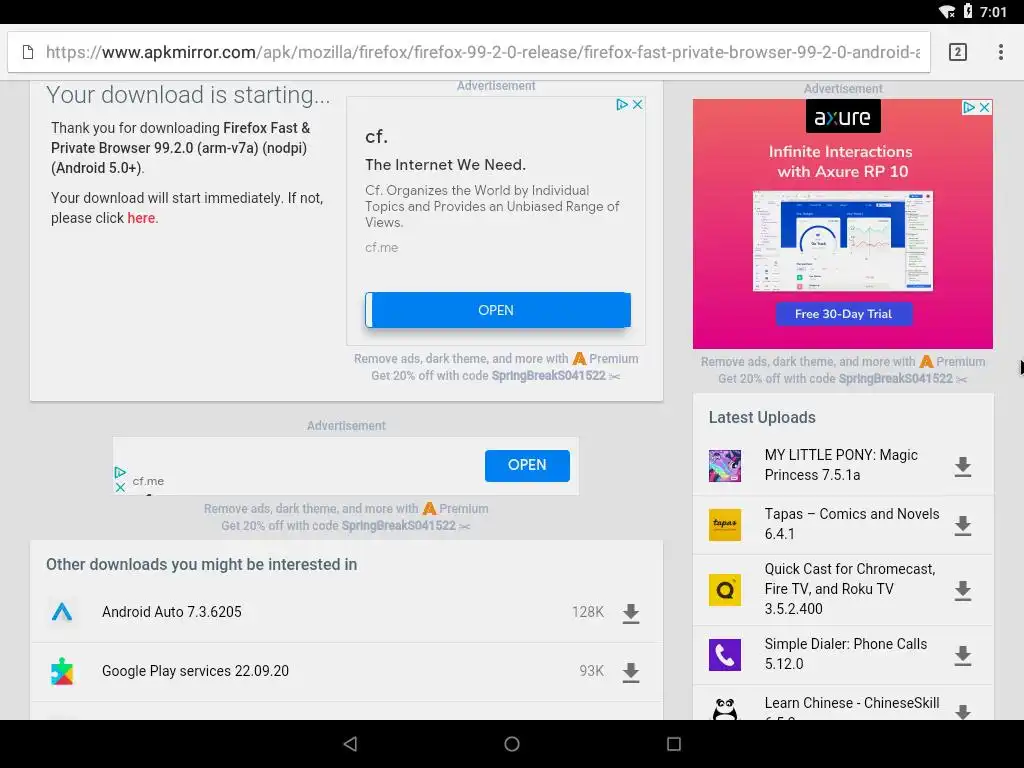Close the cf. advertisement with X icon
Viewport: 1024px width, 768px height.
637,104
